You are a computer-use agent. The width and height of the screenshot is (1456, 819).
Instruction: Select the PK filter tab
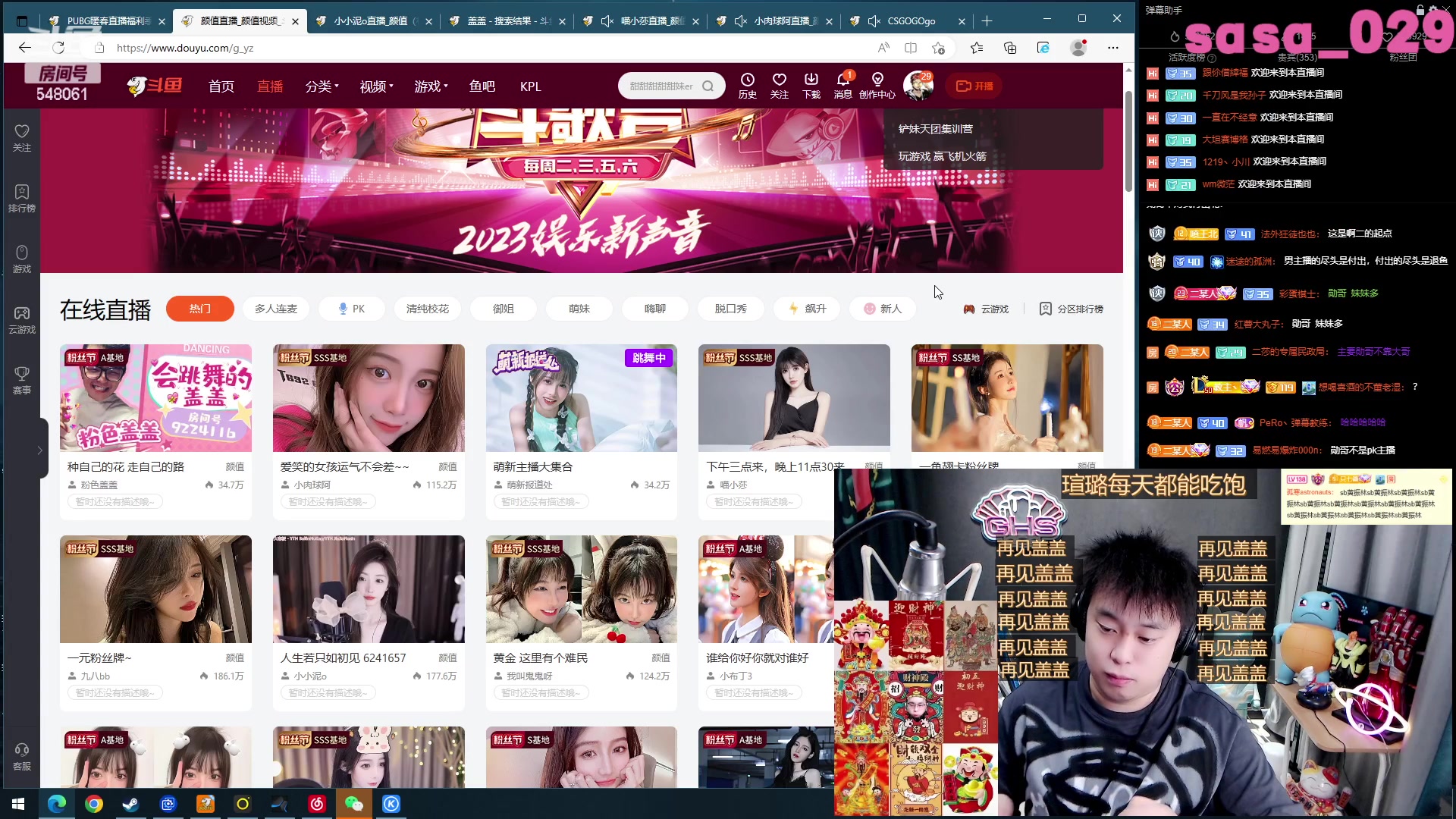352,309
